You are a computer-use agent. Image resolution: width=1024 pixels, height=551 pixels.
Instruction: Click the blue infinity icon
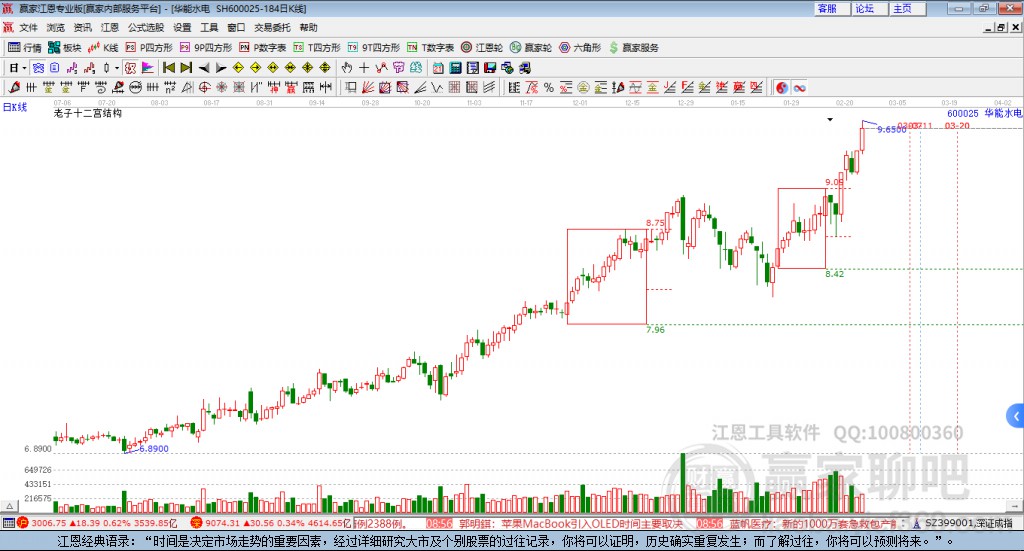[x=799, y=87]
